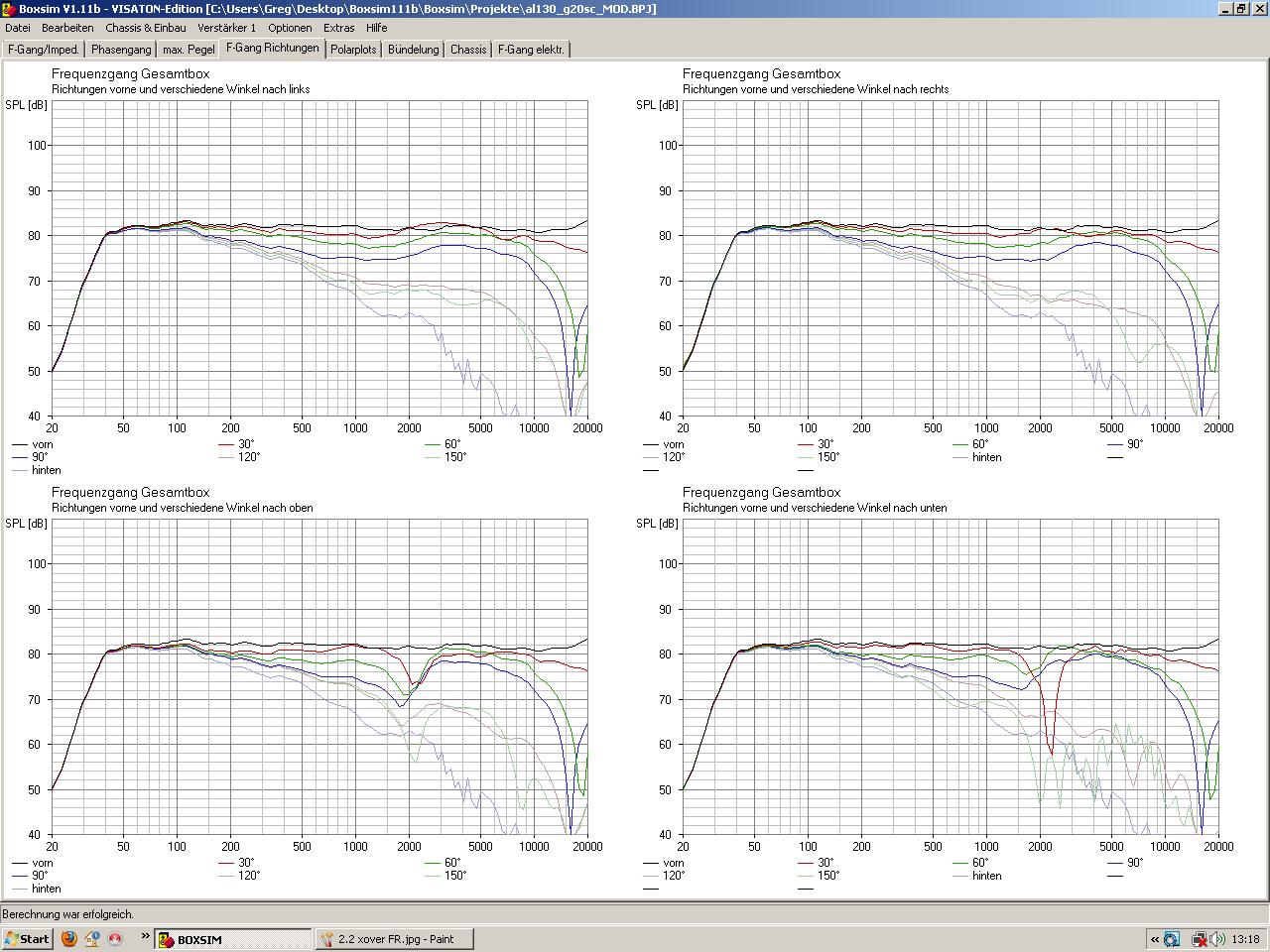Select the F-Gang Richtungen tab

pyautogui.click(x=273, y=48)
